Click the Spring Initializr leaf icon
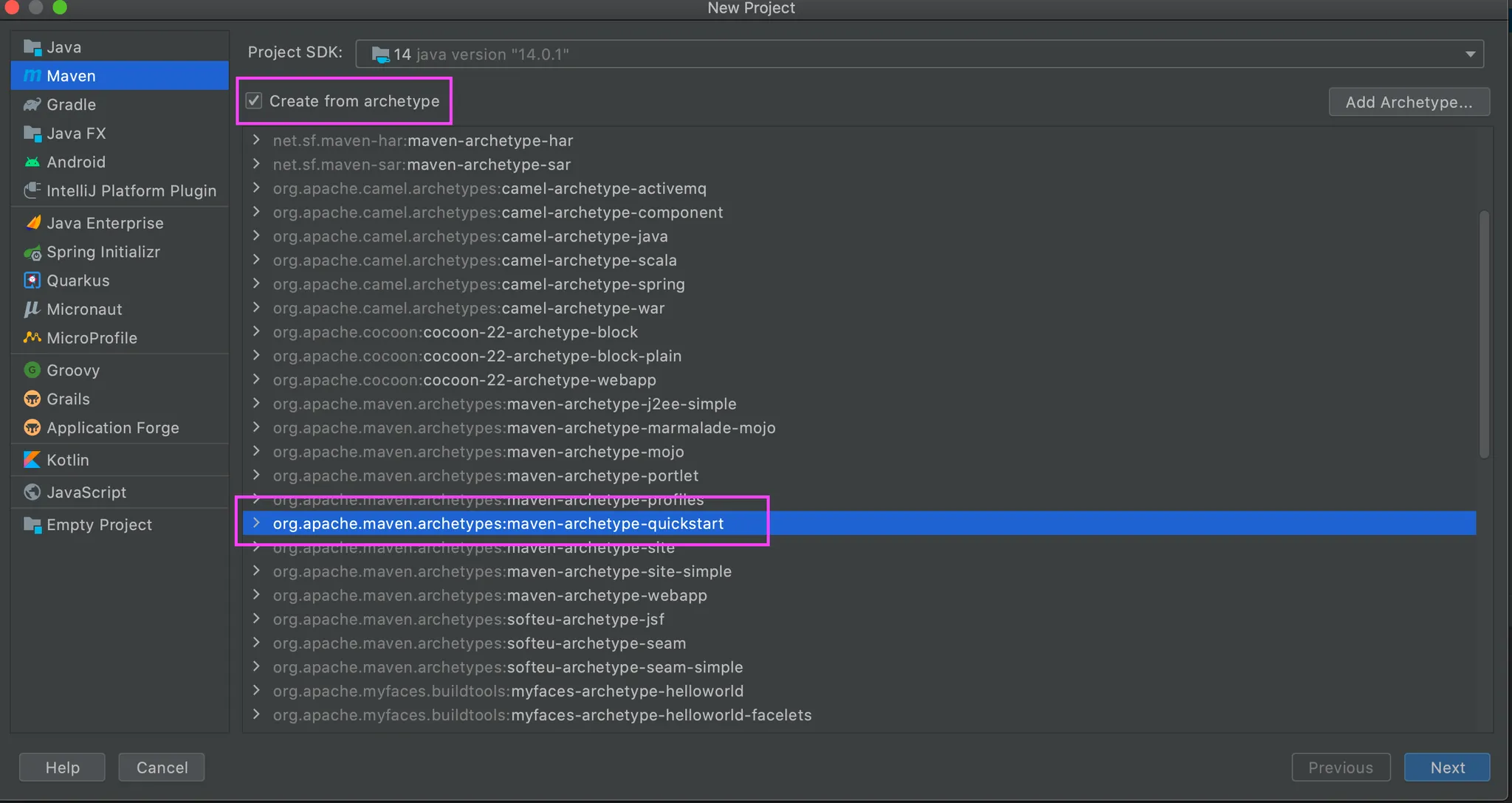1512x803 pixels. [32, 253]
